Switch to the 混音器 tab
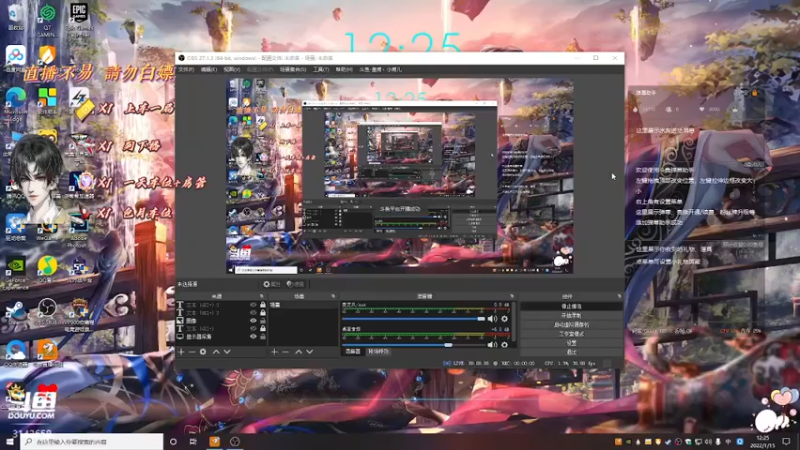 [353, 352]
